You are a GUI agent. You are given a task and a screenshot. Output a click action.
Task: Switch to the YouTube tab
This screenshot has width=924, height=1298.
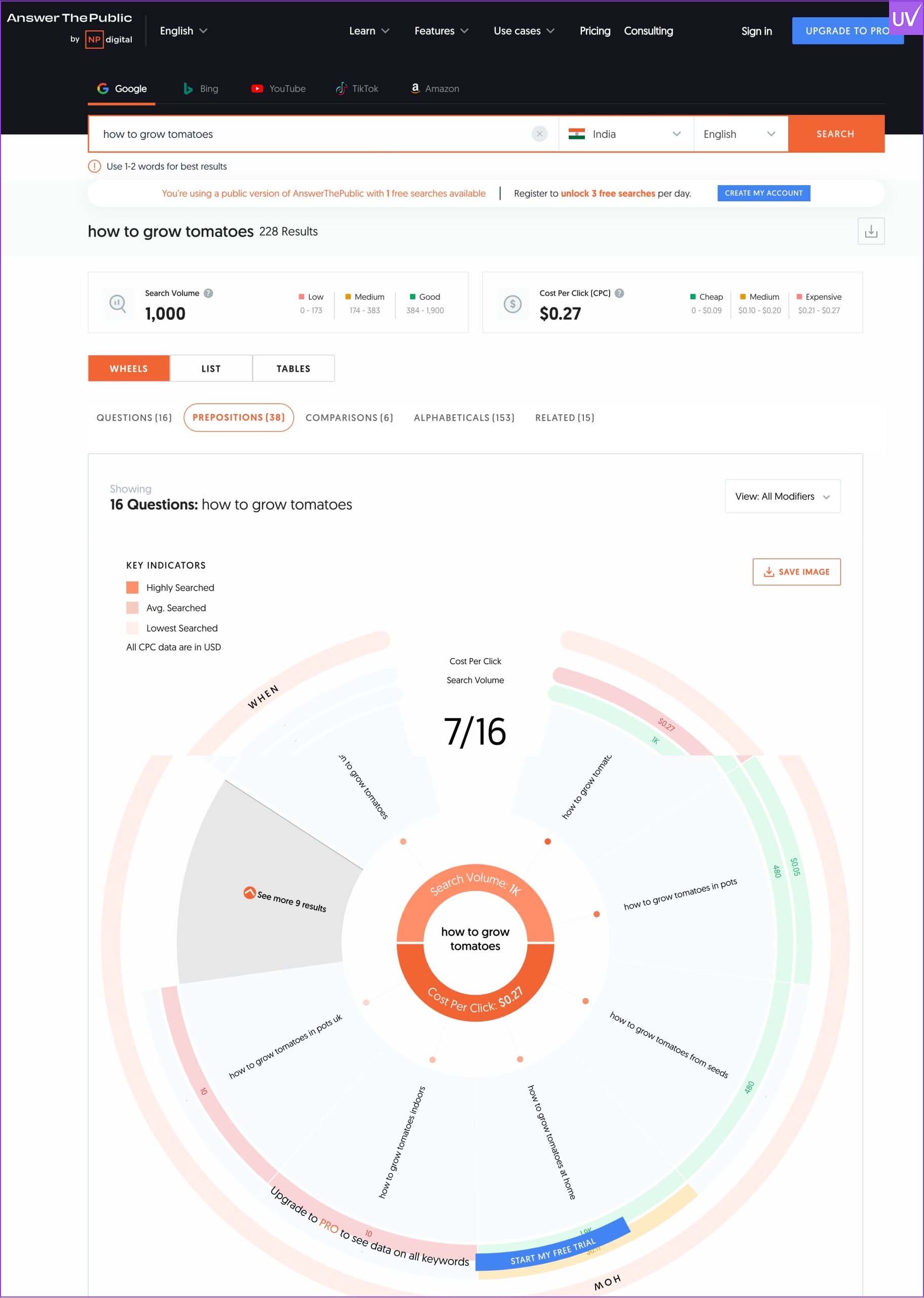(278, 88)
